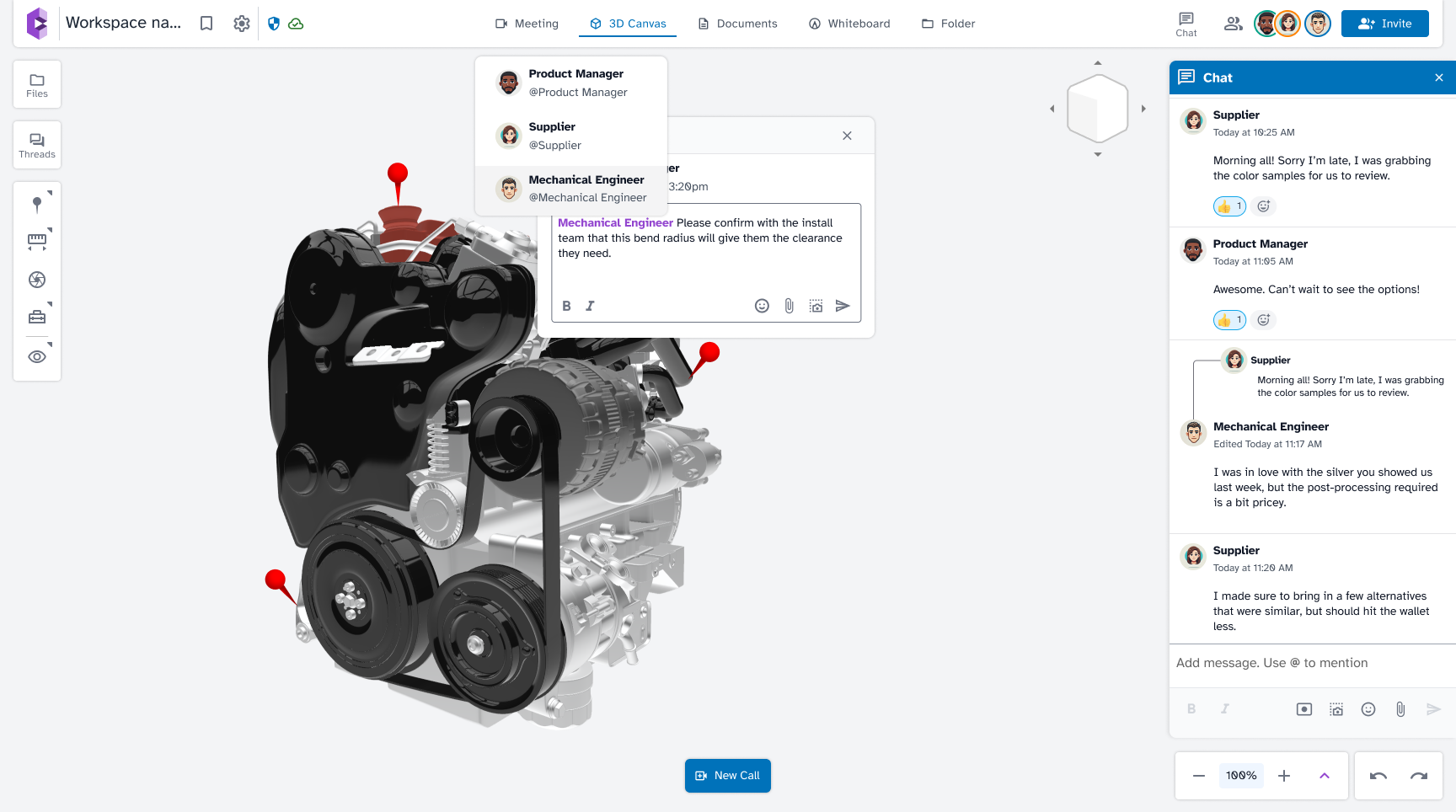This screenshot has height=812, width=1456.
Task: Click the Invite button
Action: tap(1384, 24)
